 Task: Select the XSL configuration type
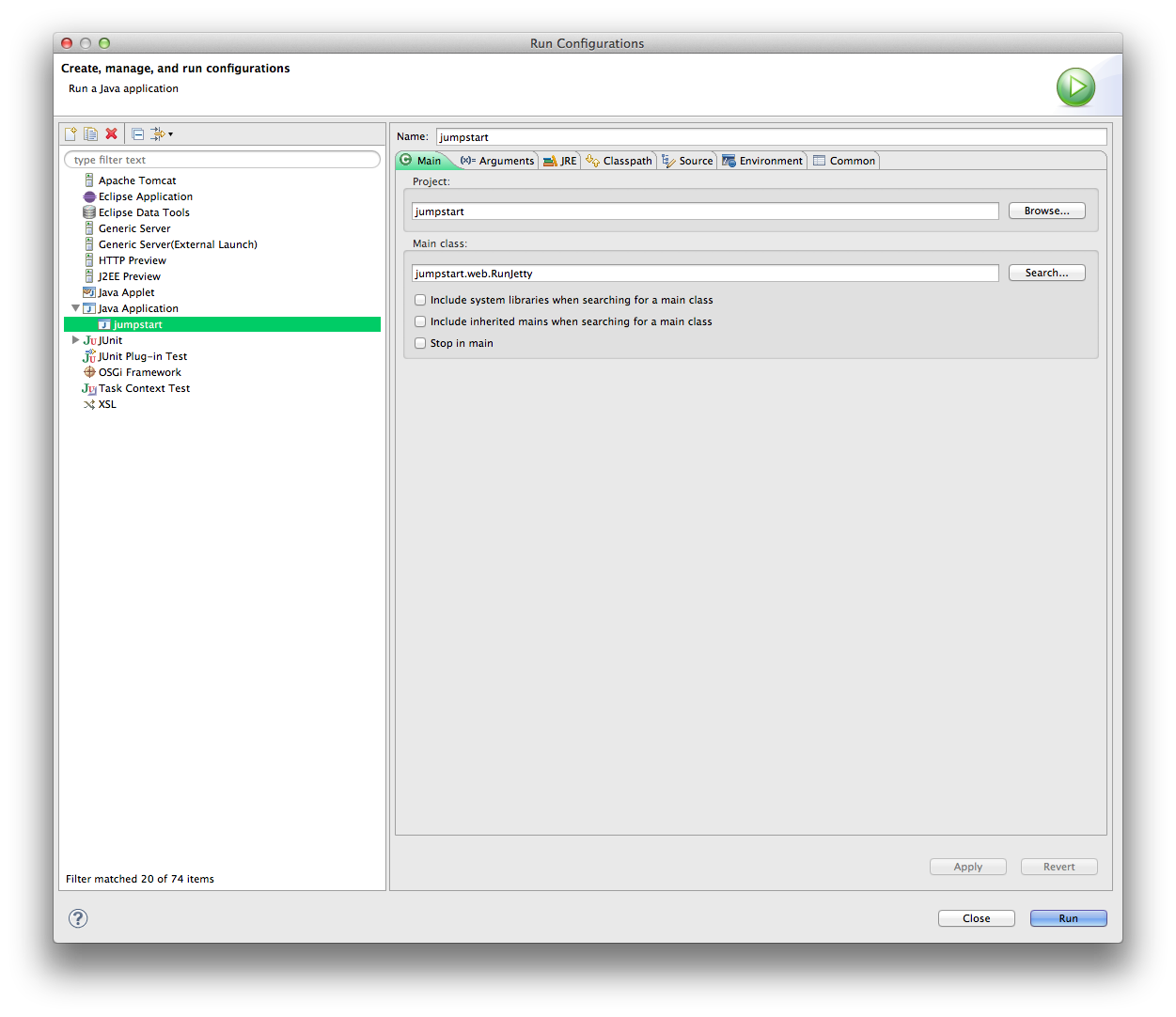[107, 404]
